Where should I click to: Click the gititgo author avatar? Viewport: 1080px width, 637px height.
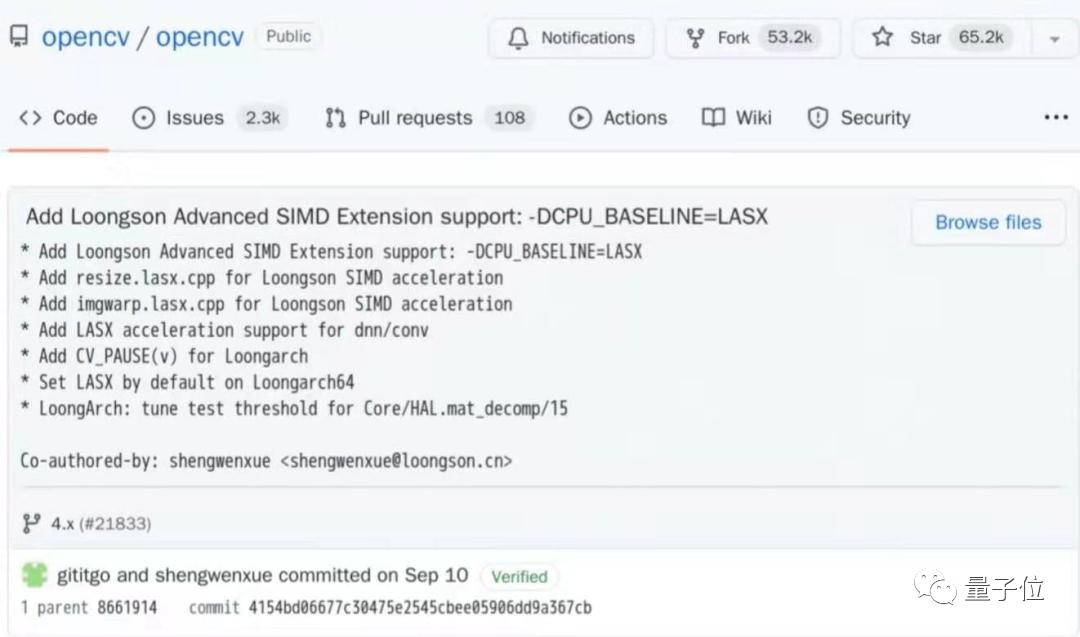tap(34, 574)
